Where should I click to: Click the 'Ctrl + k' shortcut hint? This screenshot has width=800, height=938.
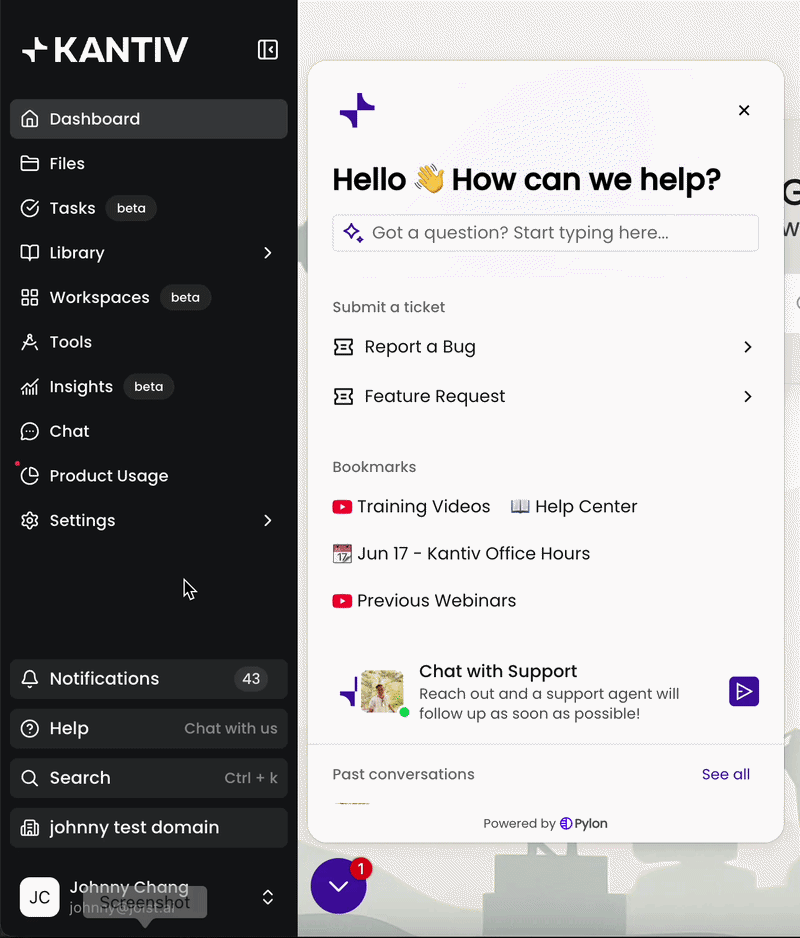[x=251, y=778]
